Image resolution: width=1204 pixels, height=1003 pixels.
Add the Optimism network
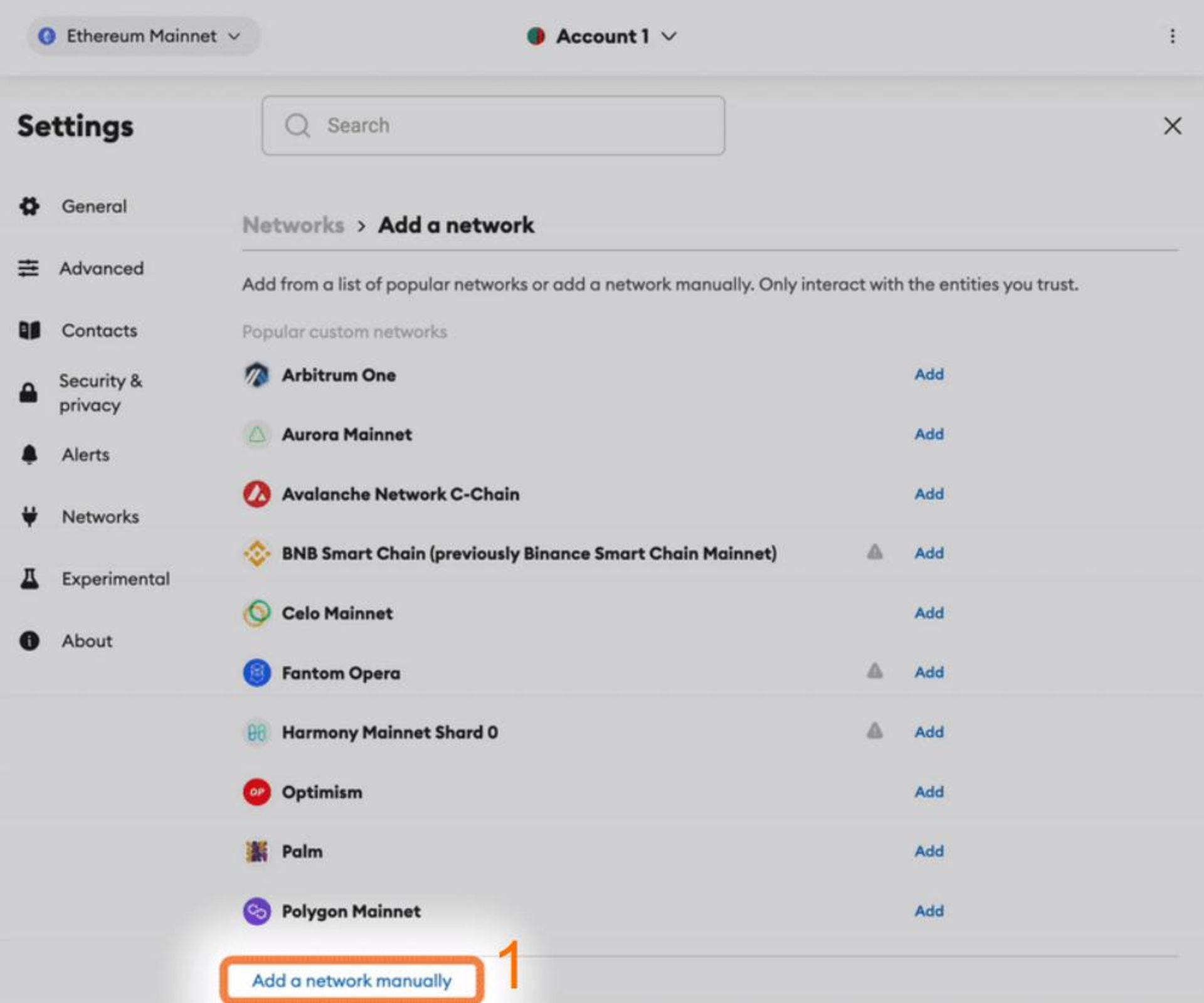point(929,792)
